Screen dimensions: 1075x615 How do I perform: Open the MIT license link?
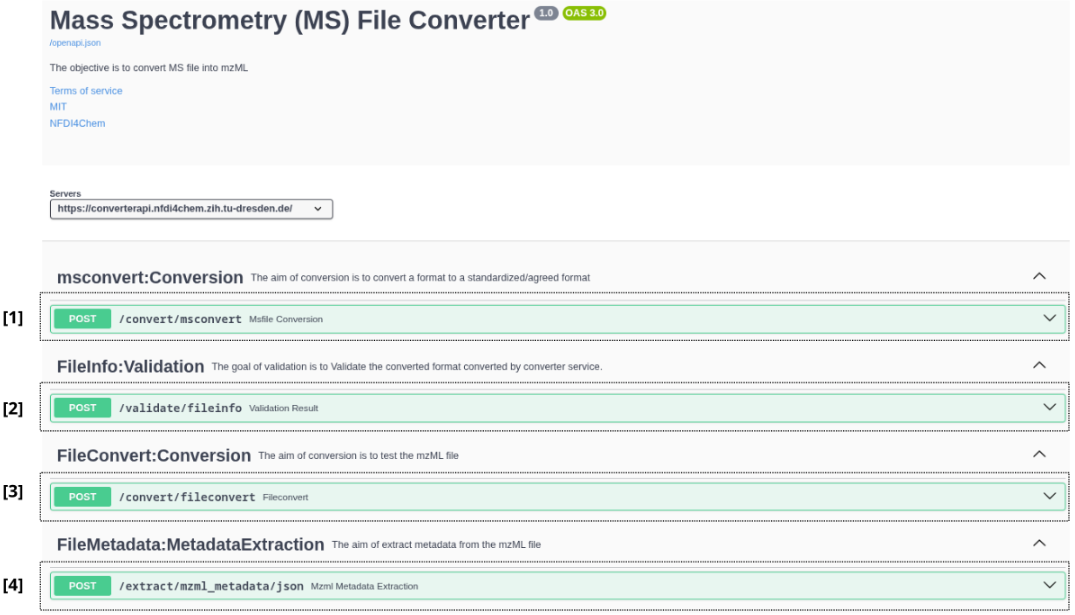tap(59, 107)
